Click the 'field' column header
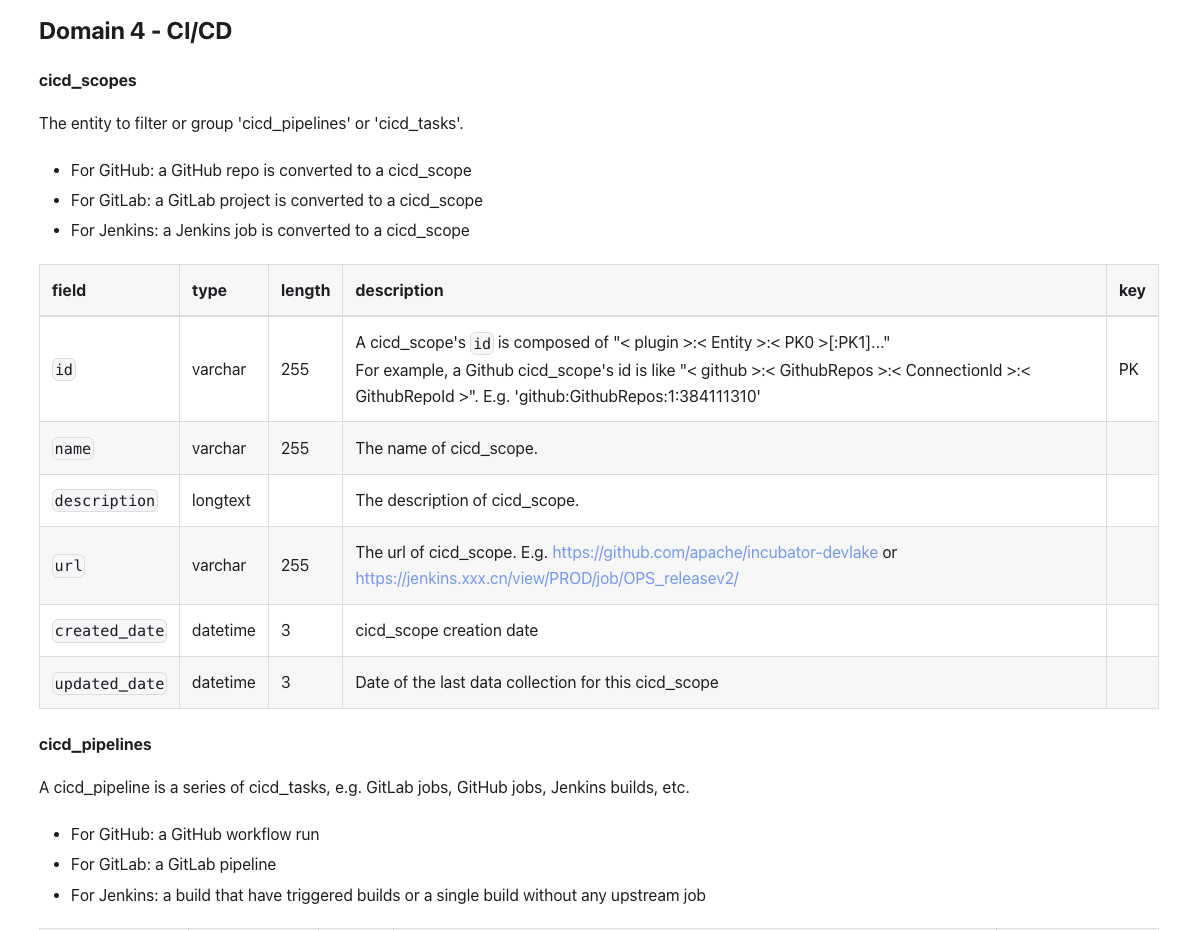This screenshot has height=930, width=1186. pyautogui.click(x=69, y=290)
